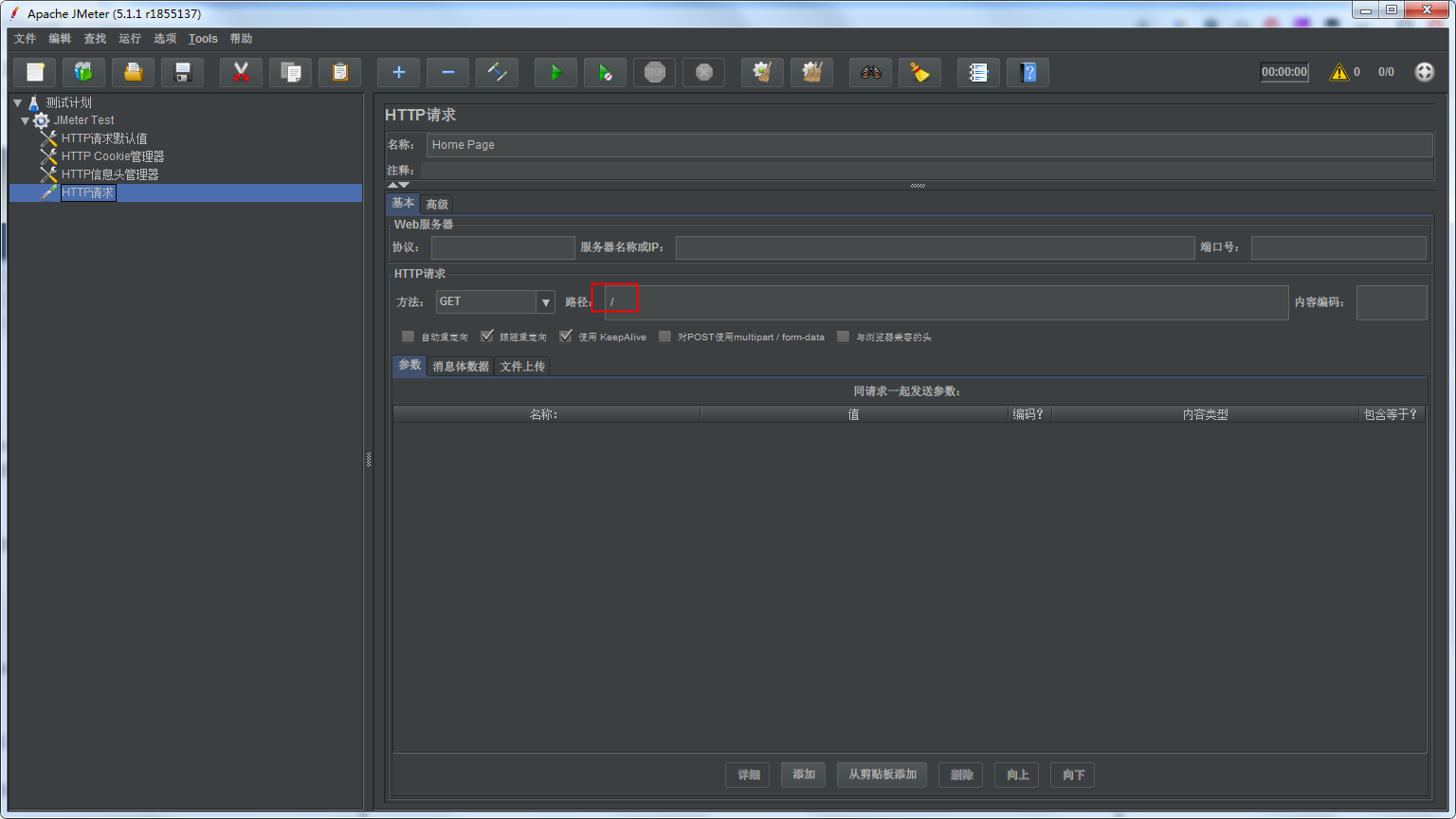Select the 文件上传 tab

coord(522,366)
